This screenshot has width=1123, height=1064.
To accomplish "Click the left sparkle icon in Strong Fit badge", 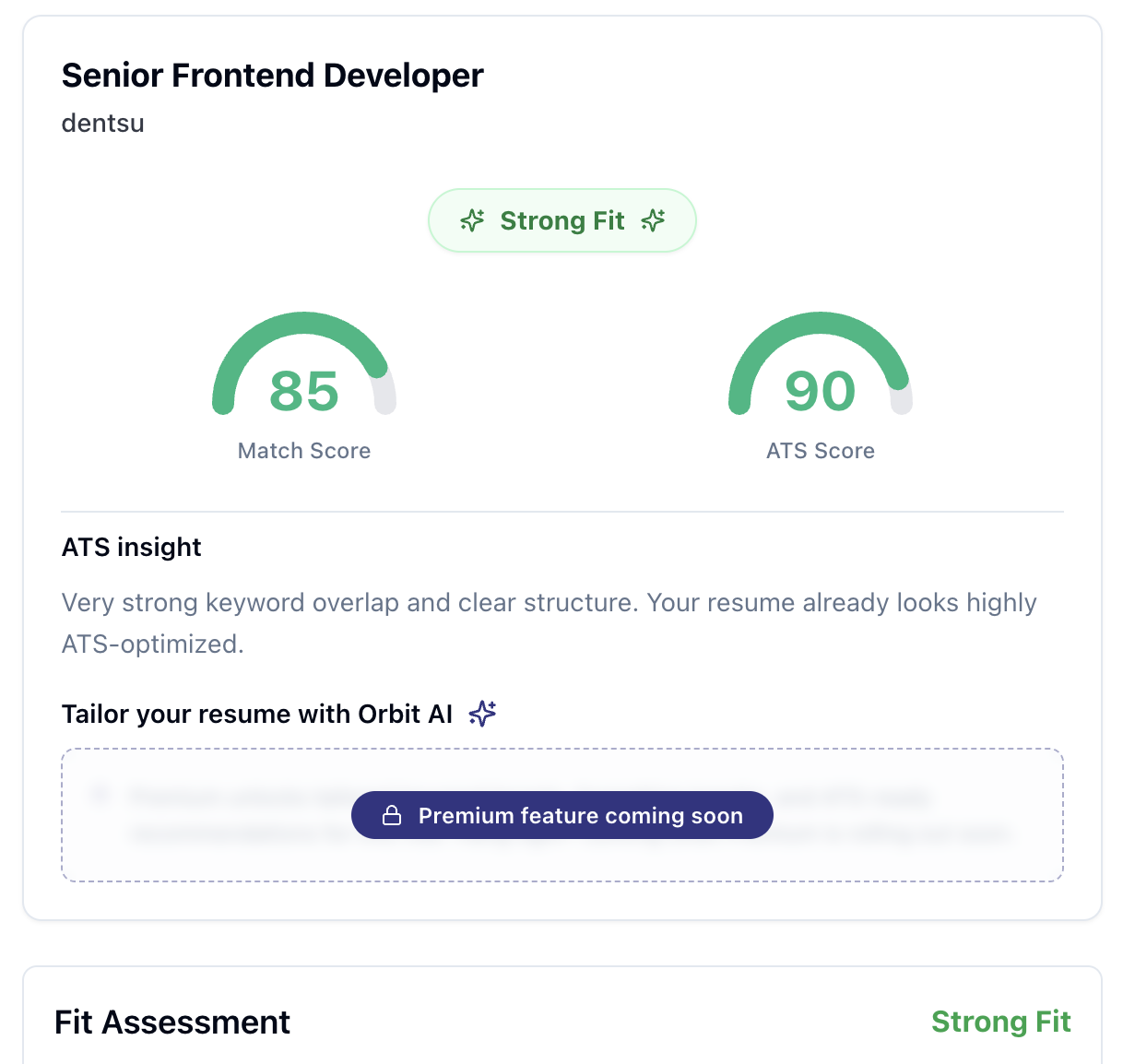I will pos(472,220).
